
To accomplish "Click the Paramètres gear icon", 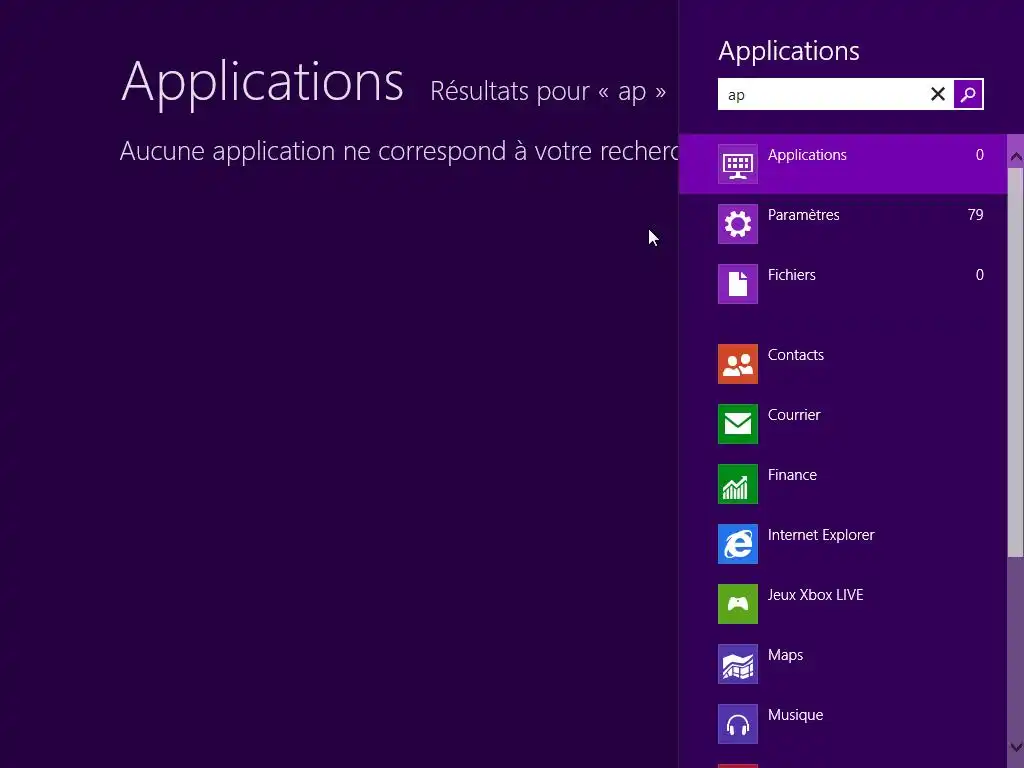I will click(x=737, y=224).
